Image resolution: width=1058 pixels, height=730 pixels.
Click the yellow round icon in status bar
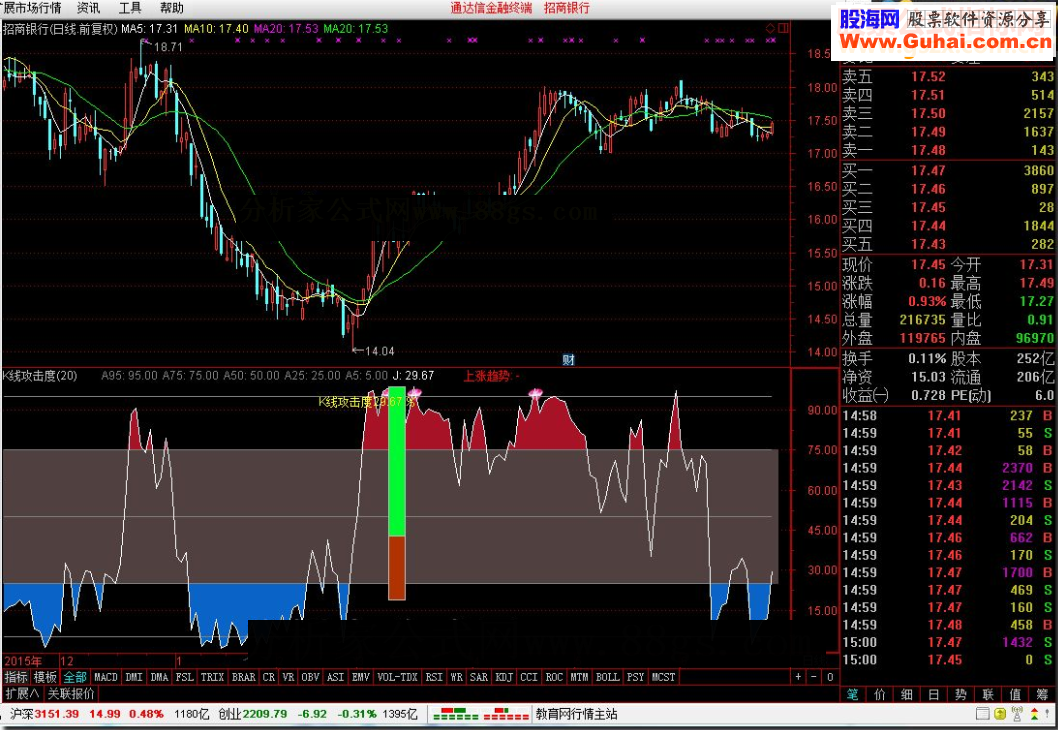pyautogui.click(x=1000, y=714)
